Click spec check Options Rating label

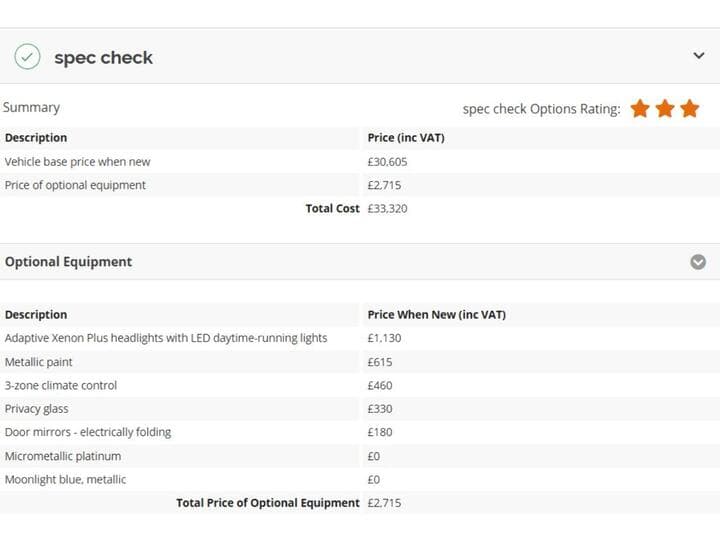541,109
